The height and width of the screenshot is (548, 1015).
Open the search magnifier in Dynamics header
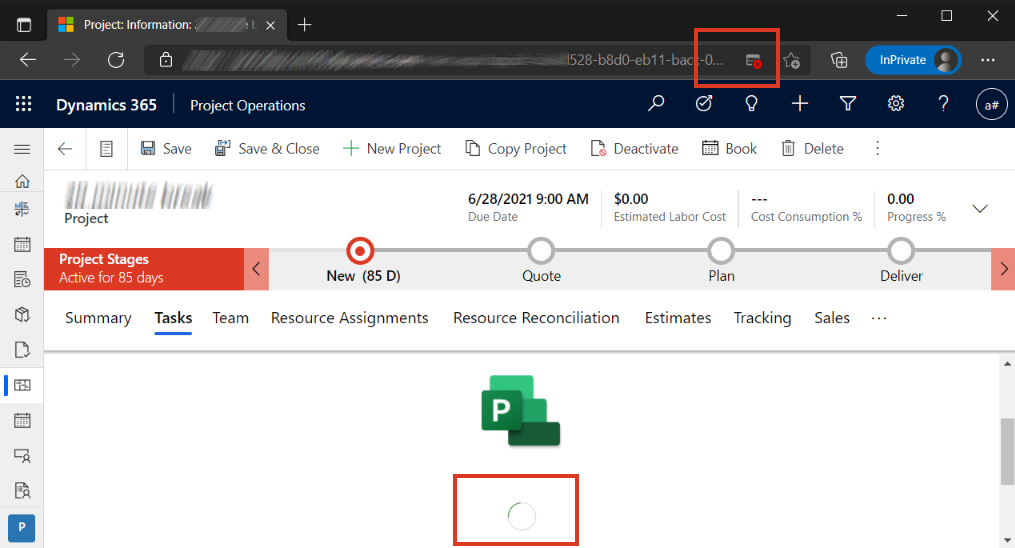[656, 104]
